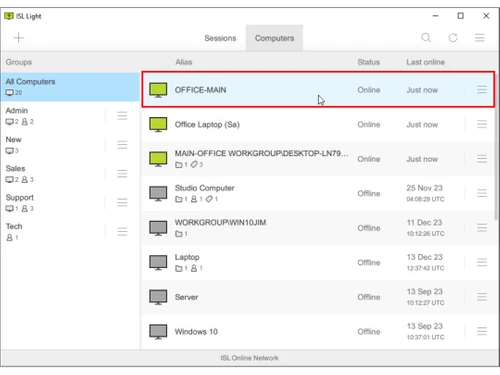The image size is (500, 375).
Task: Click the OFFICE-MAIN alias text
Action: pyautogui.click(x=200, y=90)
